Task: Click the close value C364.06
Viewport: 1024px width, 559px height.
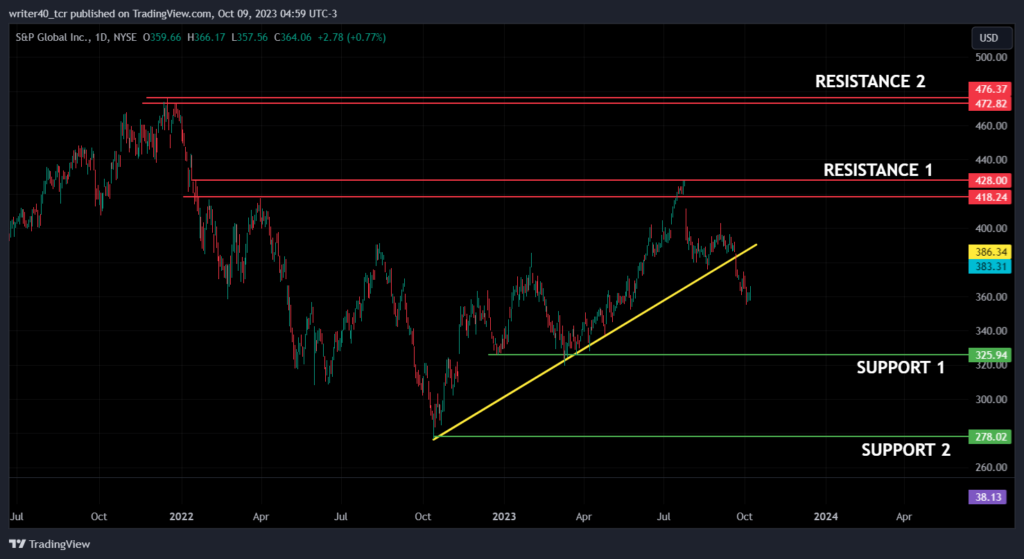Action: pos(293,38)
